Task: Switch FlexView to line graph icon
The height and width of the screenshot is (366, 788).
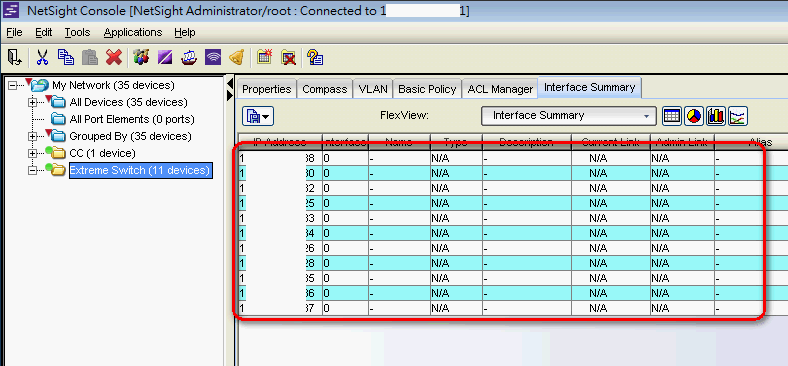Action: pyautogui.click(x=738, y=117)
